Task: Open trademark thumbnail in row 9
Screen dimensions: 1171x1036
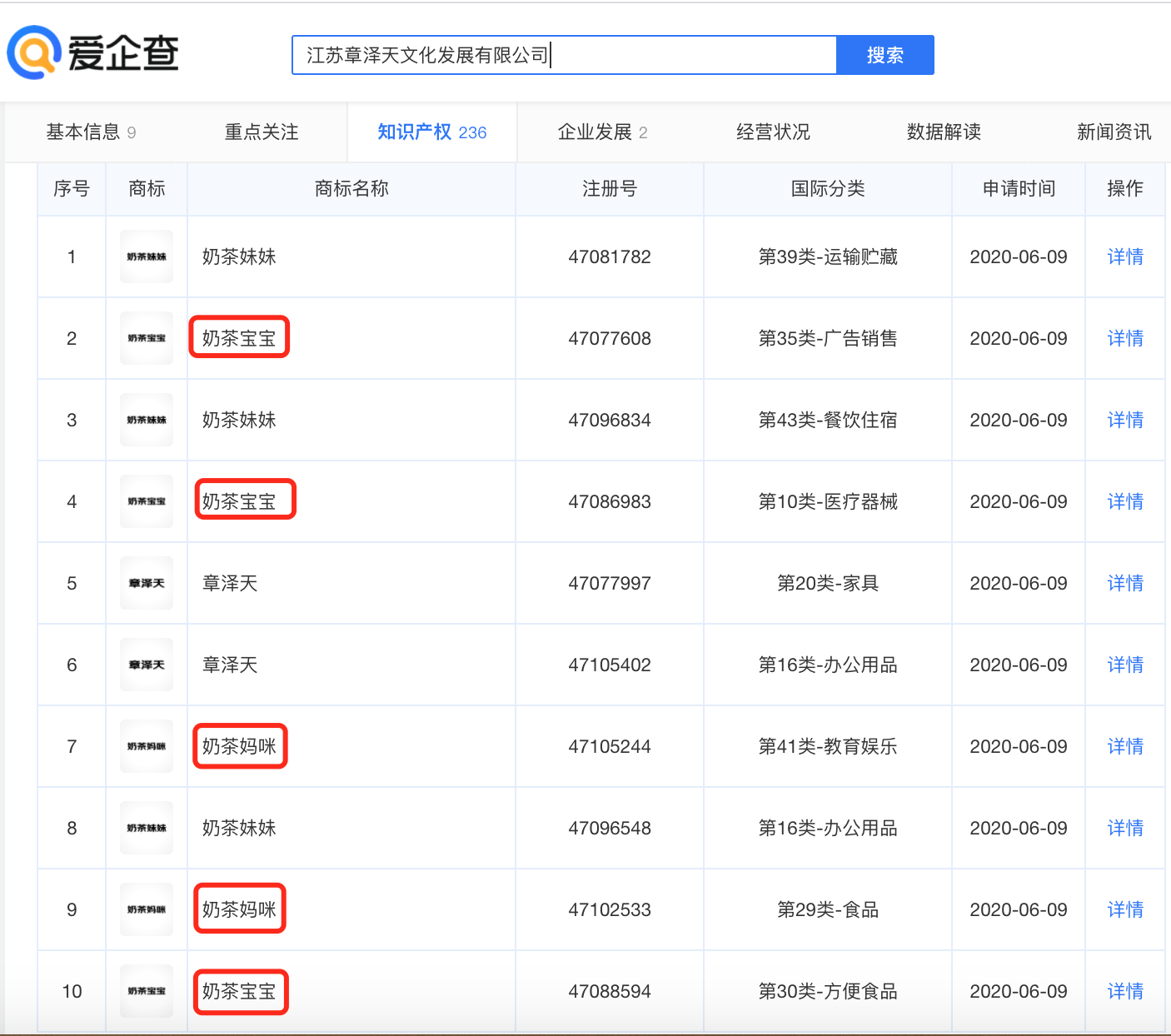Action: coord(147,909)
